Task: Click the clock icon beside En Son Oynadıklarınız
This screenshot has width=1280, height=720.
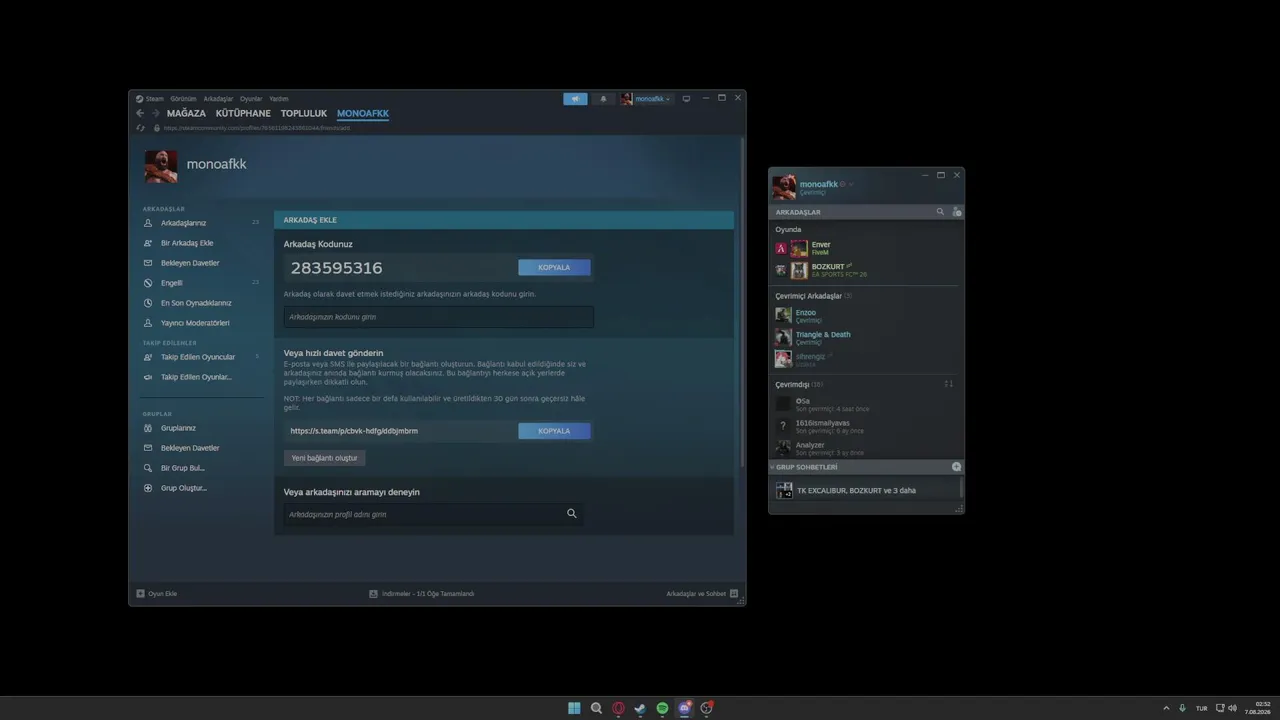Action: (x=148, y=303)
